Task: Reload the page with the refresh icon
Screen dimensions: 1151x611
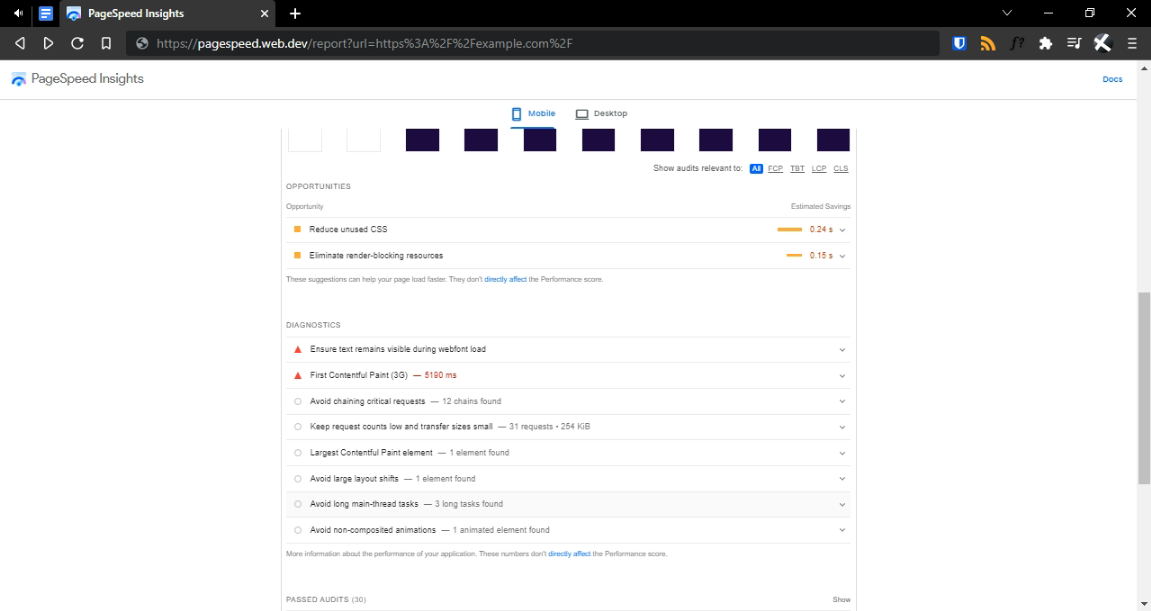Action: 77,44
